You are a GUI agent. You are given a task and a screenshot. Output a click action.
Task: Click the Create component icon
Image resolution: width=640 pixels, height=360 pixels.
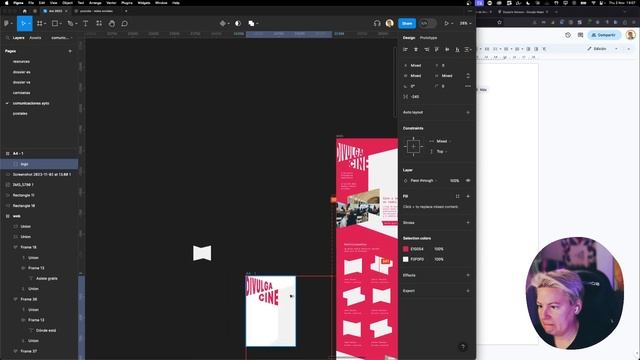(x=223, y=24)
